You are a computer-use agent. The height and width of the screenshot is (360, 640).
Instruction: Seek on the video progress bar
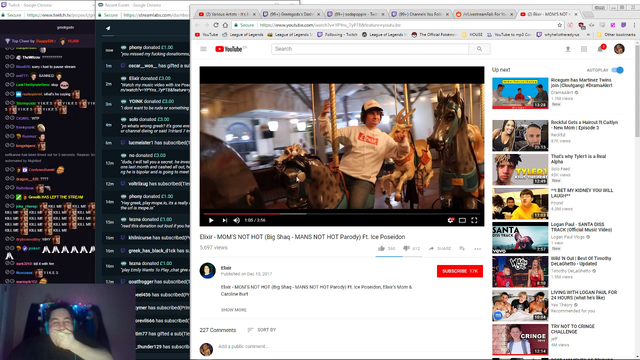pos(342,213)
